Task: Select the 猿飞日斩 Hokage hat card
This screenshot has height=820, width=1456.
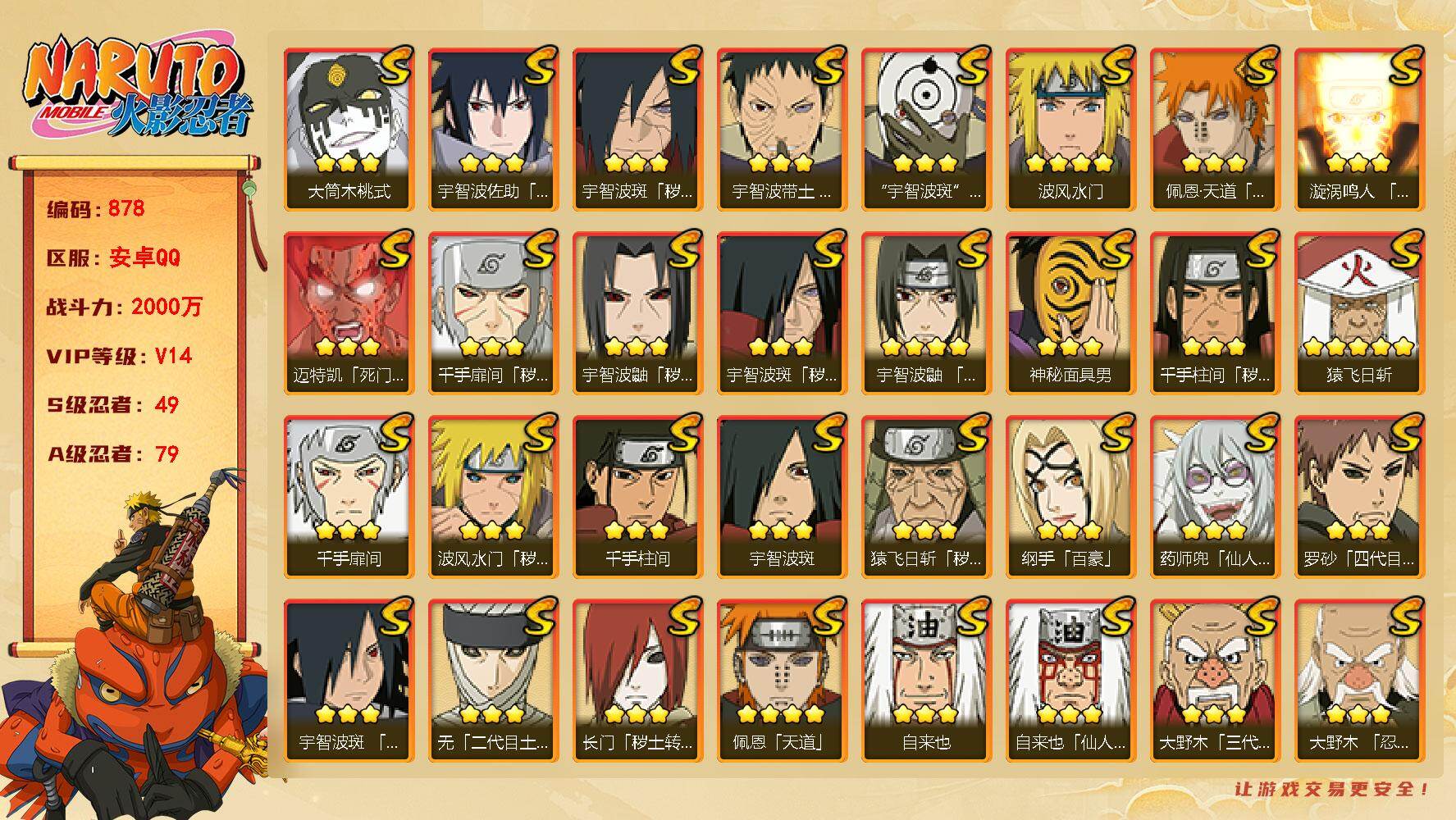Action: [1360, 313]
